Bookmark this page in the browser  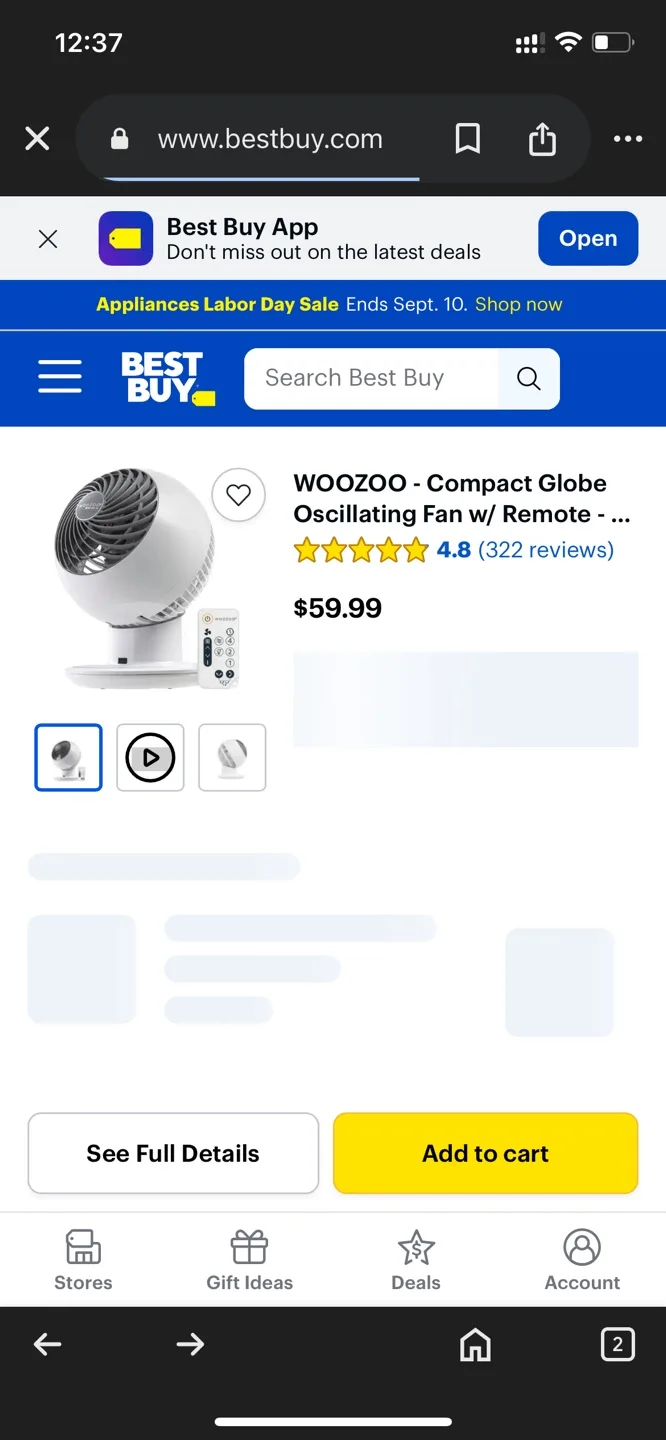pyautogui.click(x=468, y=139)
